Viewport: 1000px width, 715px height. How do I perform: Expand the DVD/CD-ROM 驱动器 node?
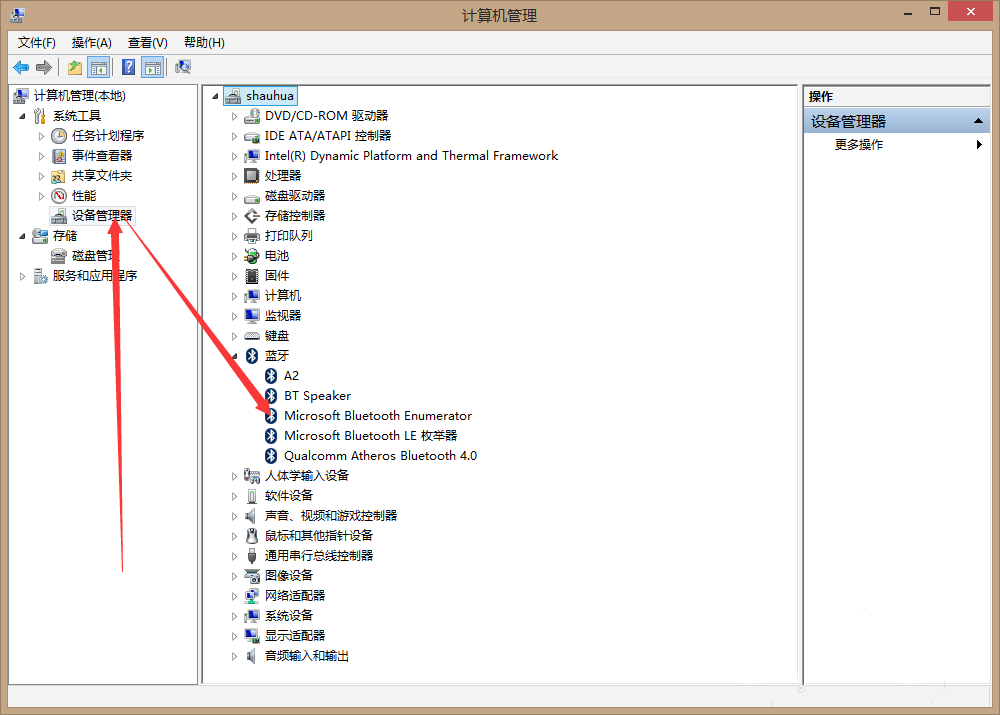(234, 116)
